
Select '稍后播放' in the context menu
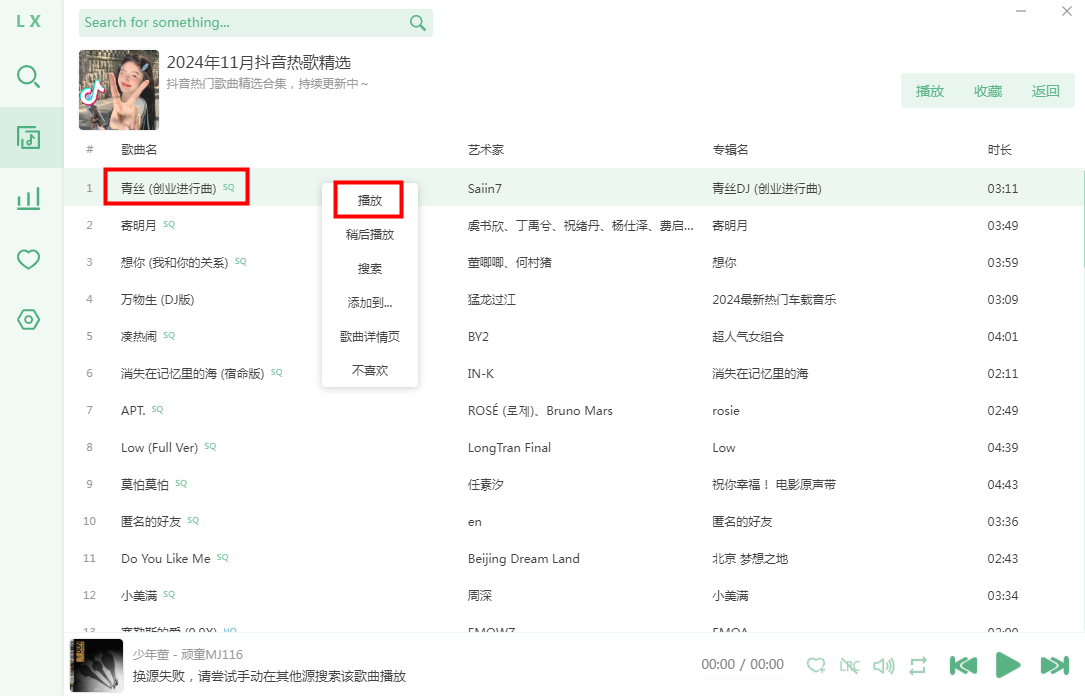370,235
